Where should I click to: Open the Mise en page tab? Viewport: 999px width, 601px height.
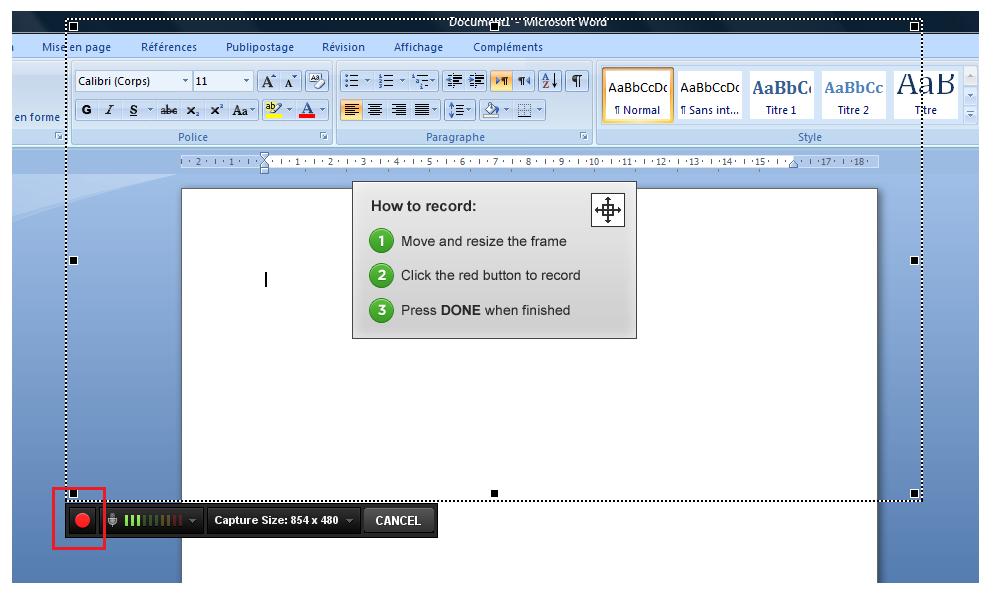[x=76, y=47]
